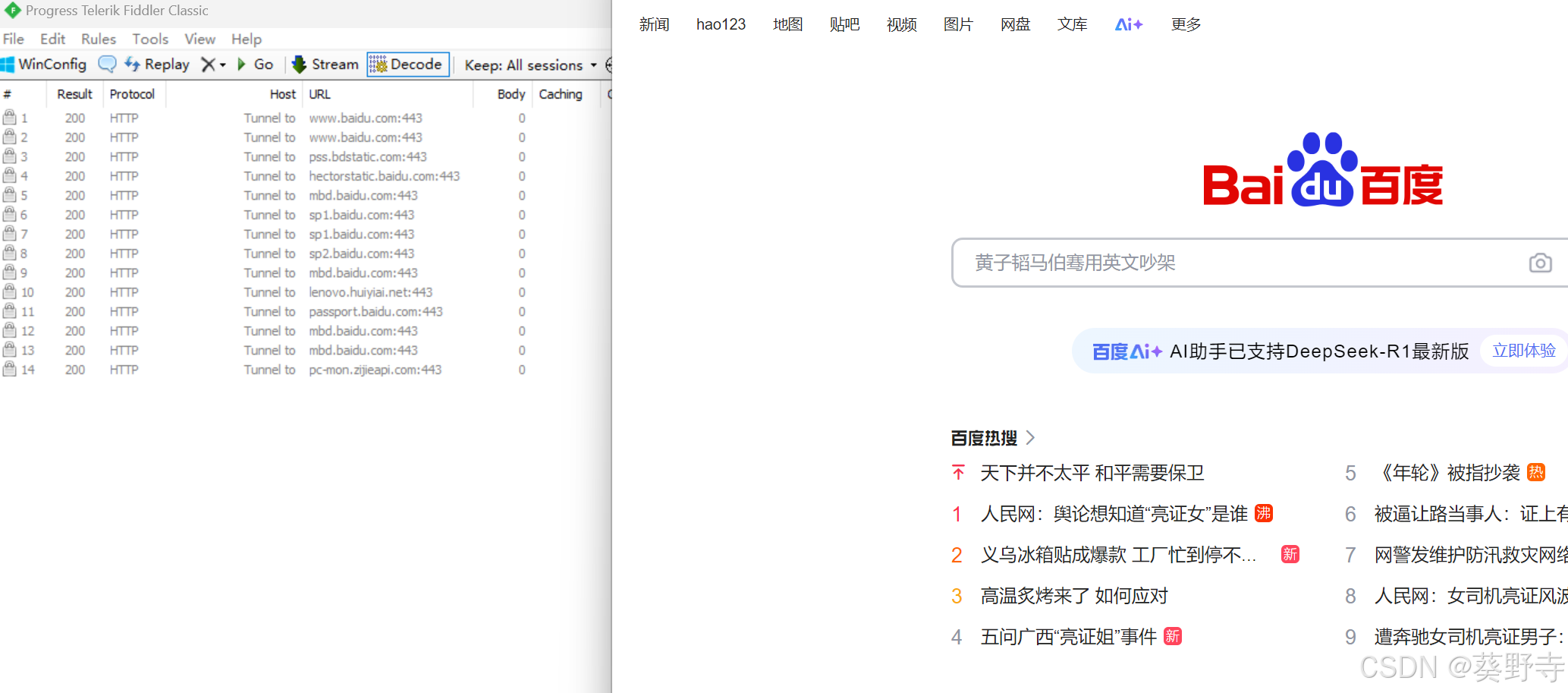
Task: Open hot search item 义乌冰箱贴成爆款
Action: (x=1118, y=555)
